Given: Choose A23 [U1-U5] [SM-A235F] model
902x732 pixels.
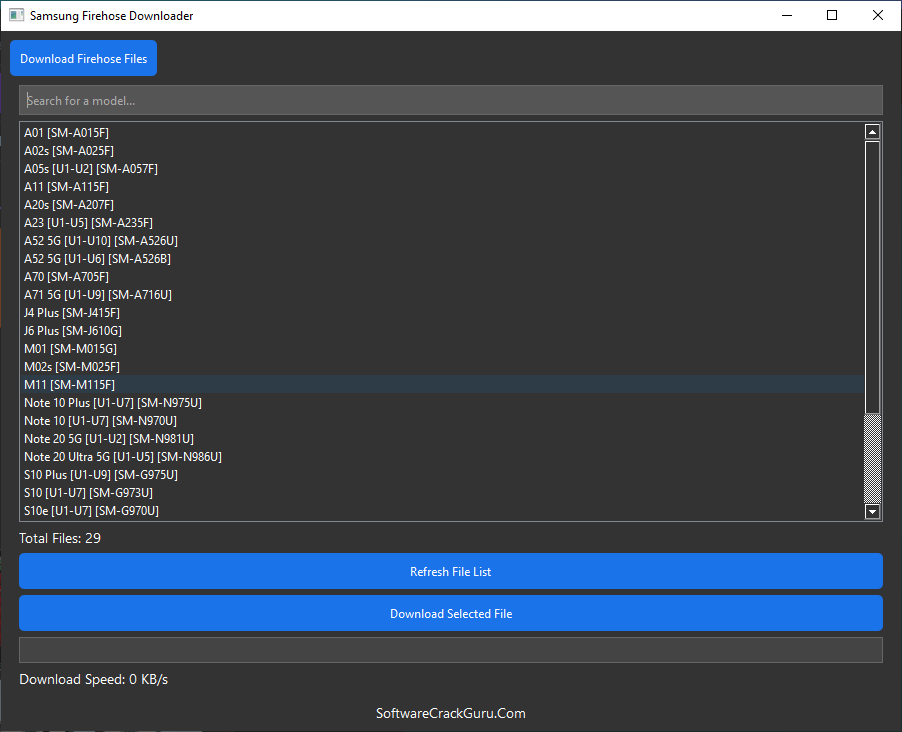Looking at the screenshot, I should pyautogui.click(x=88, y=223).
